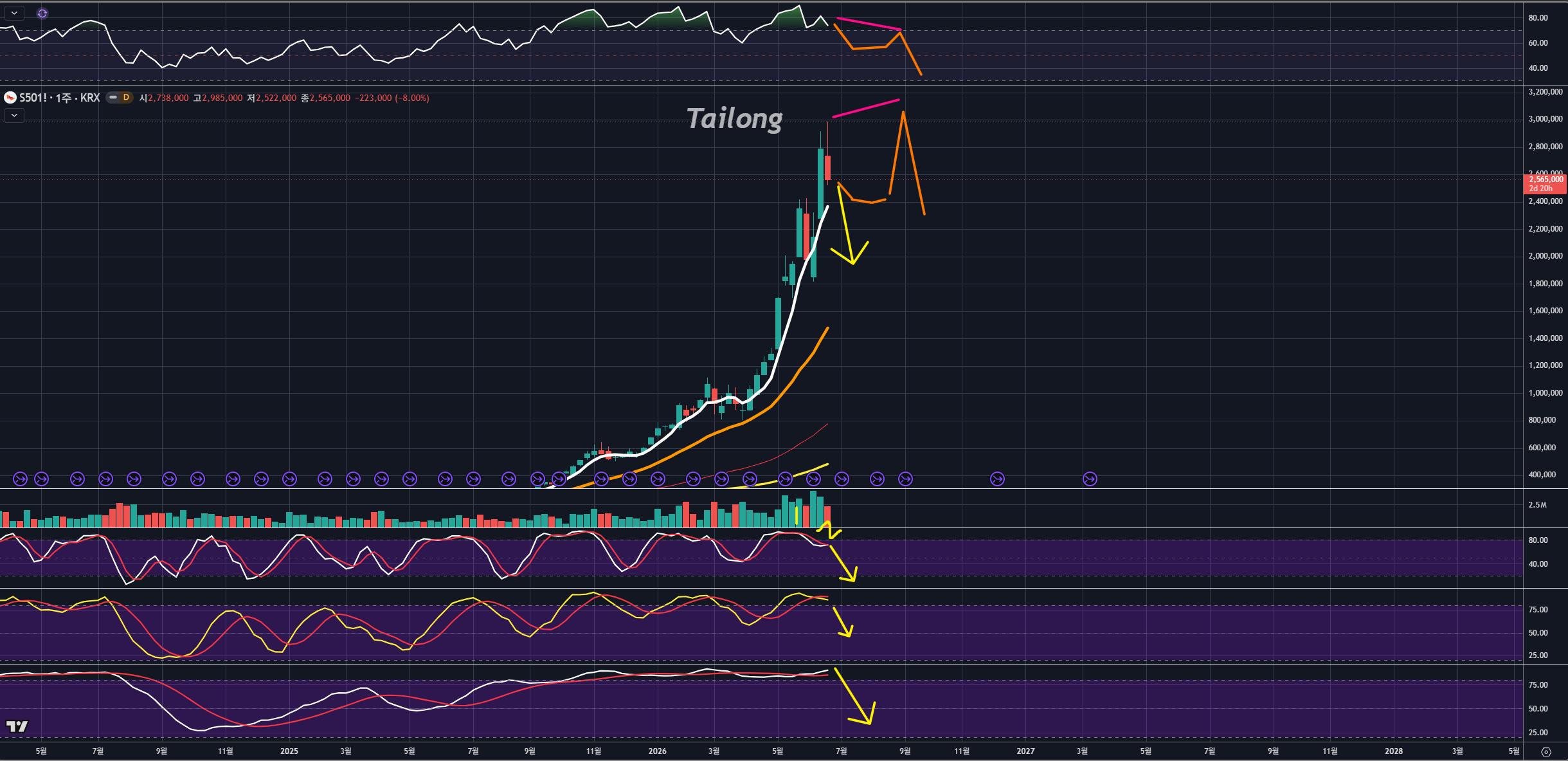Image resolution: width=1568 pixels, height=761 pixels.
Task: Click the S501! · 1주 · KRX symbol title
Action: (59, 98)
